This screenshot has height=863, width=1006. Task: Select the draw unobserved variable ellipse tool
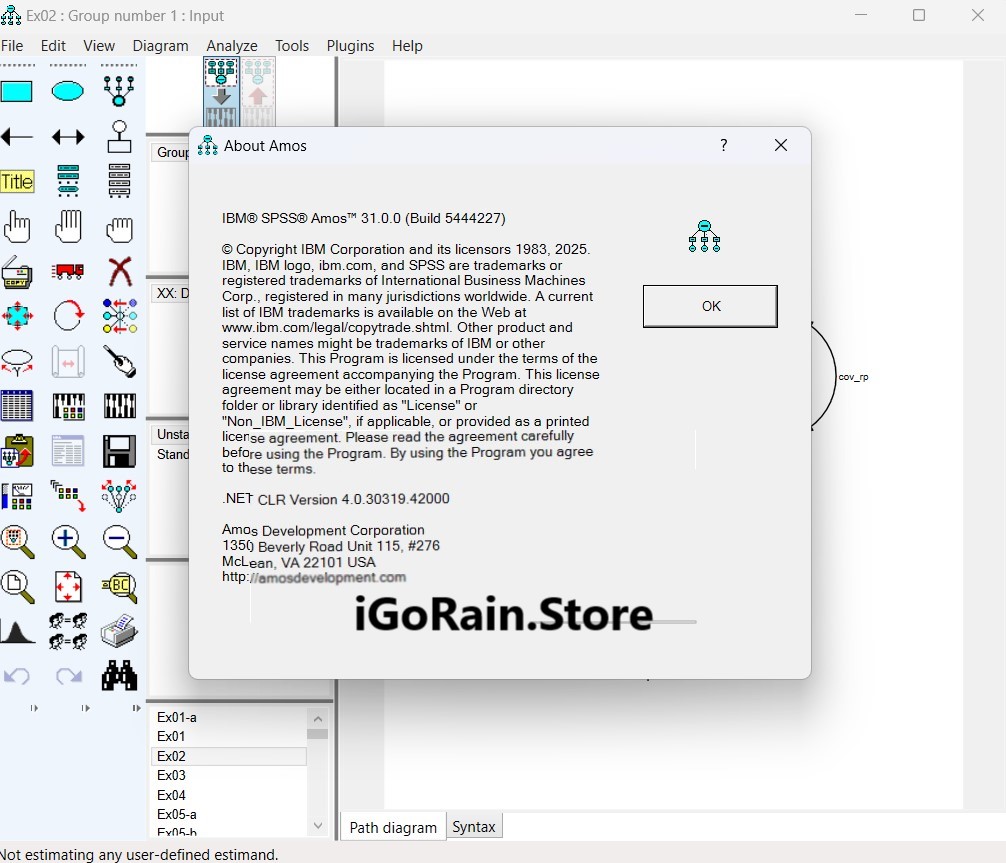(x=68, y=92)
